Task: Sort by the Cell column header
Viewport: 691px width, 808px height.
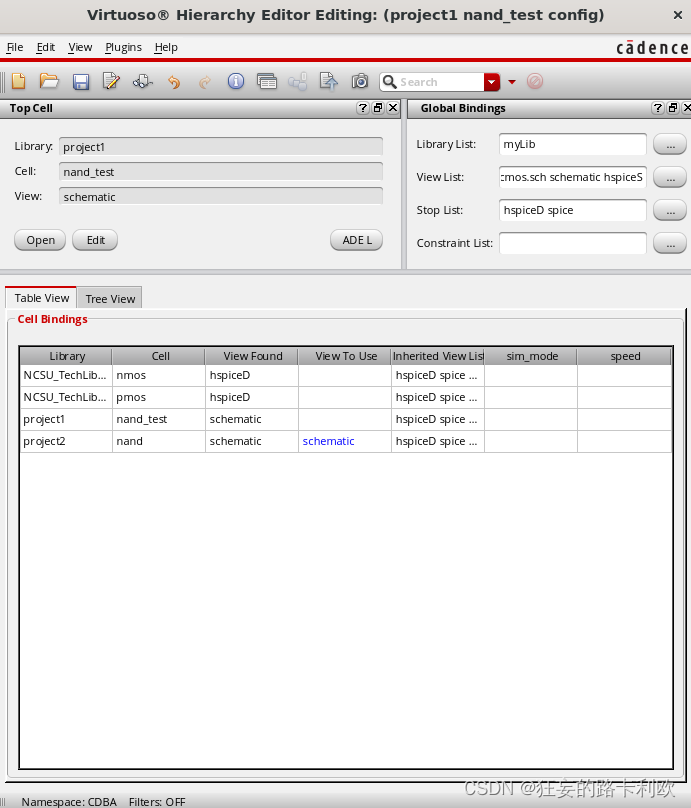Action: (159, 356)
